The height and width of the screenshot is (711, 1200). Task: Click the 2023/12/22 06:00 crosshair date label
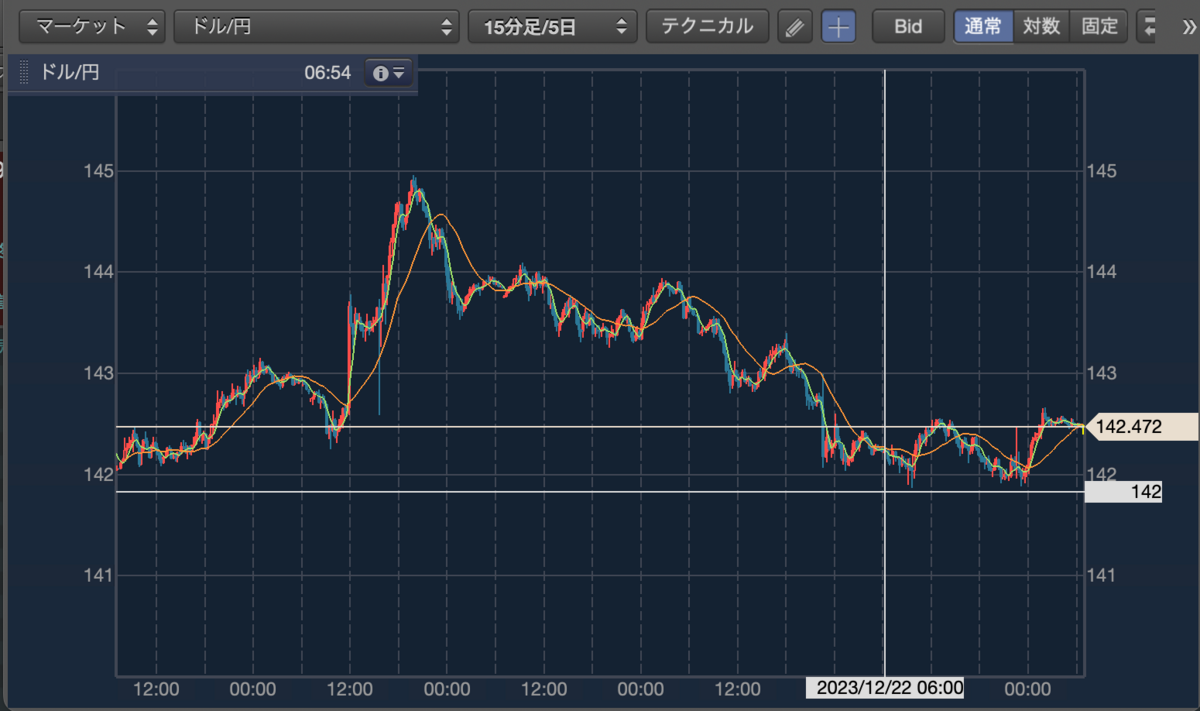[x=885, y=689]
